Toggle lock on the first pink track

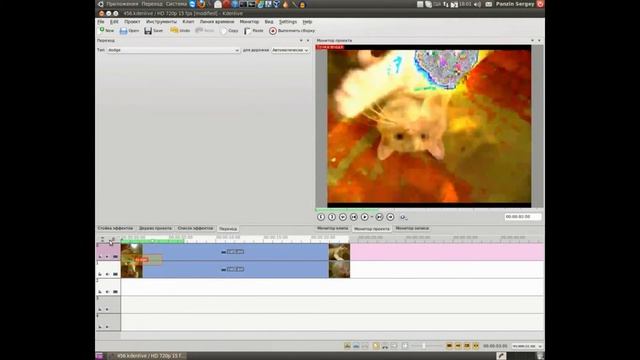click(x=100, y=257)
